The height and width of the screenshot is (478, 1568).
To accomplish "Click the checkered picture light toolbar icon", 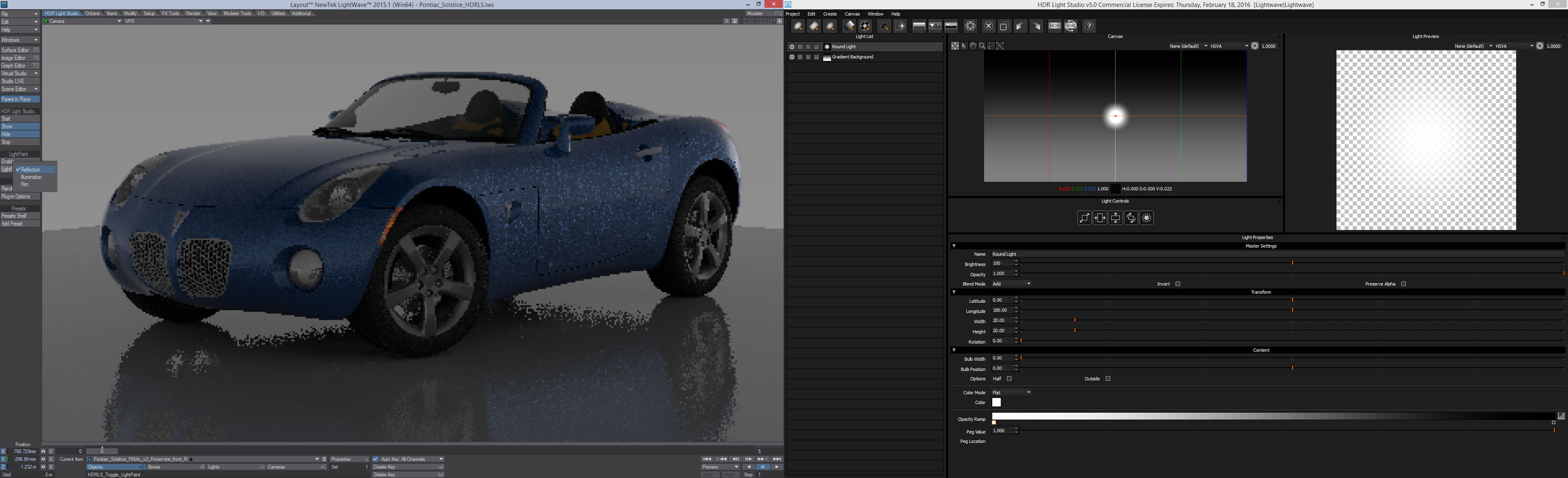I will tap(865, 25).
